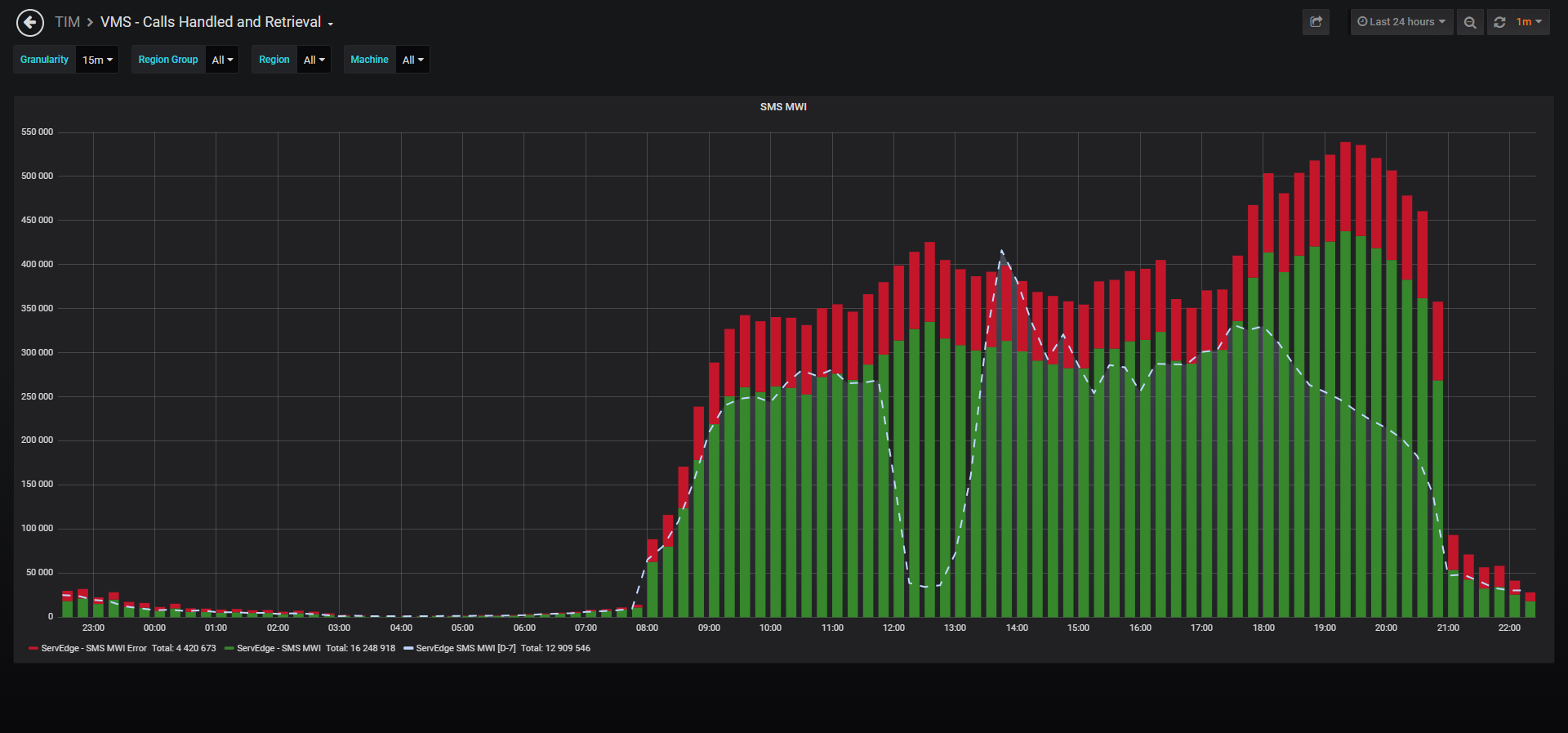Open the Region Group All dropdown

[222, 60]
